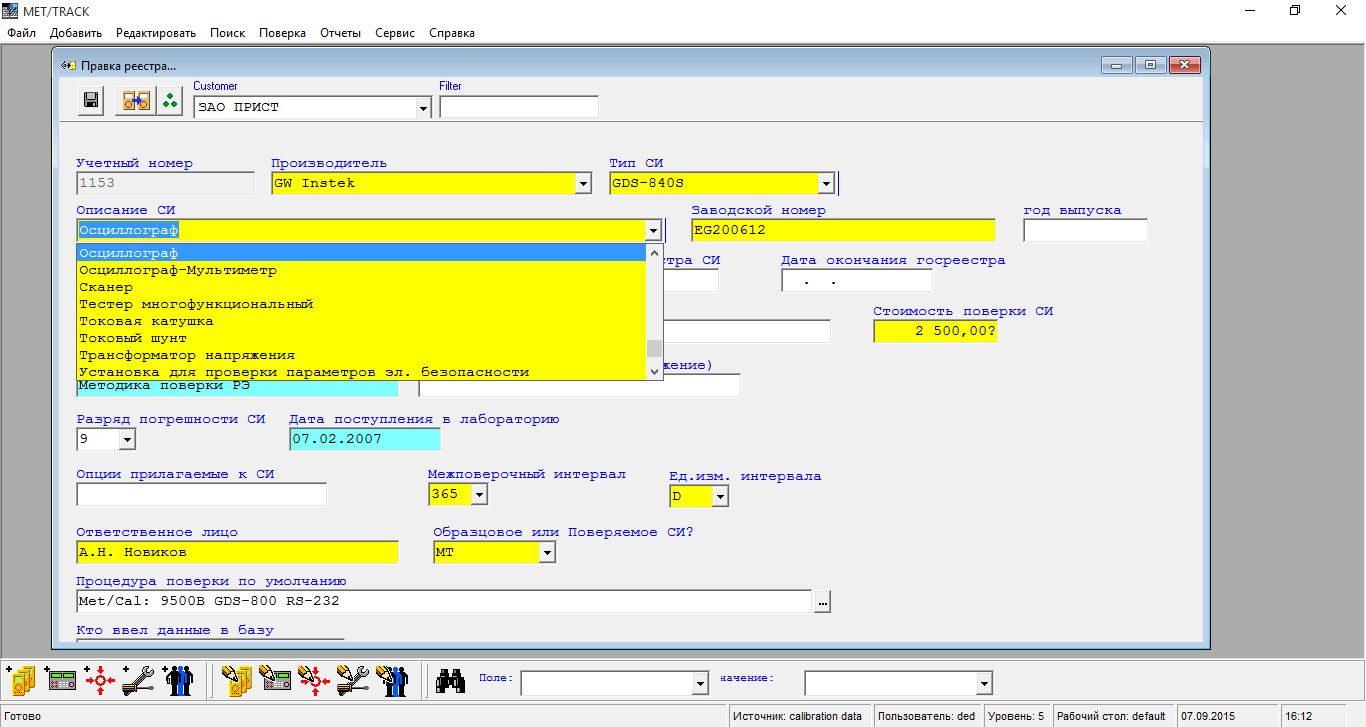Click the binoculars search icon
Viewport: 1366px width, 727px height.
pyautogui.click(x=450, y=681)
